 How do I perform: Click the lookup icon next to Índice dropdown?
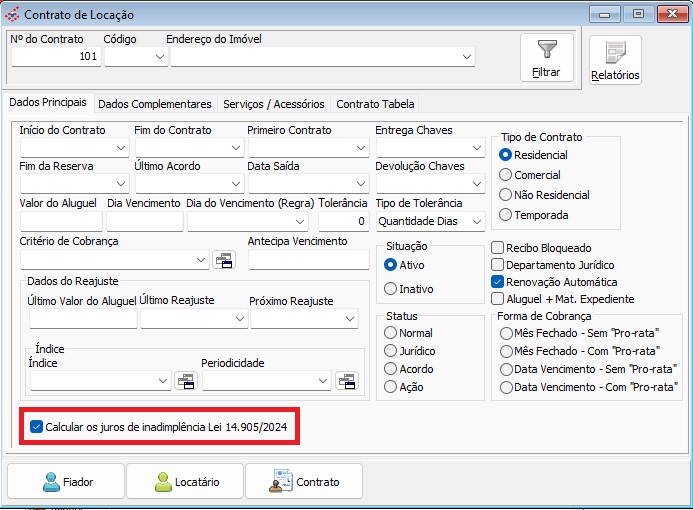[185, 381]
